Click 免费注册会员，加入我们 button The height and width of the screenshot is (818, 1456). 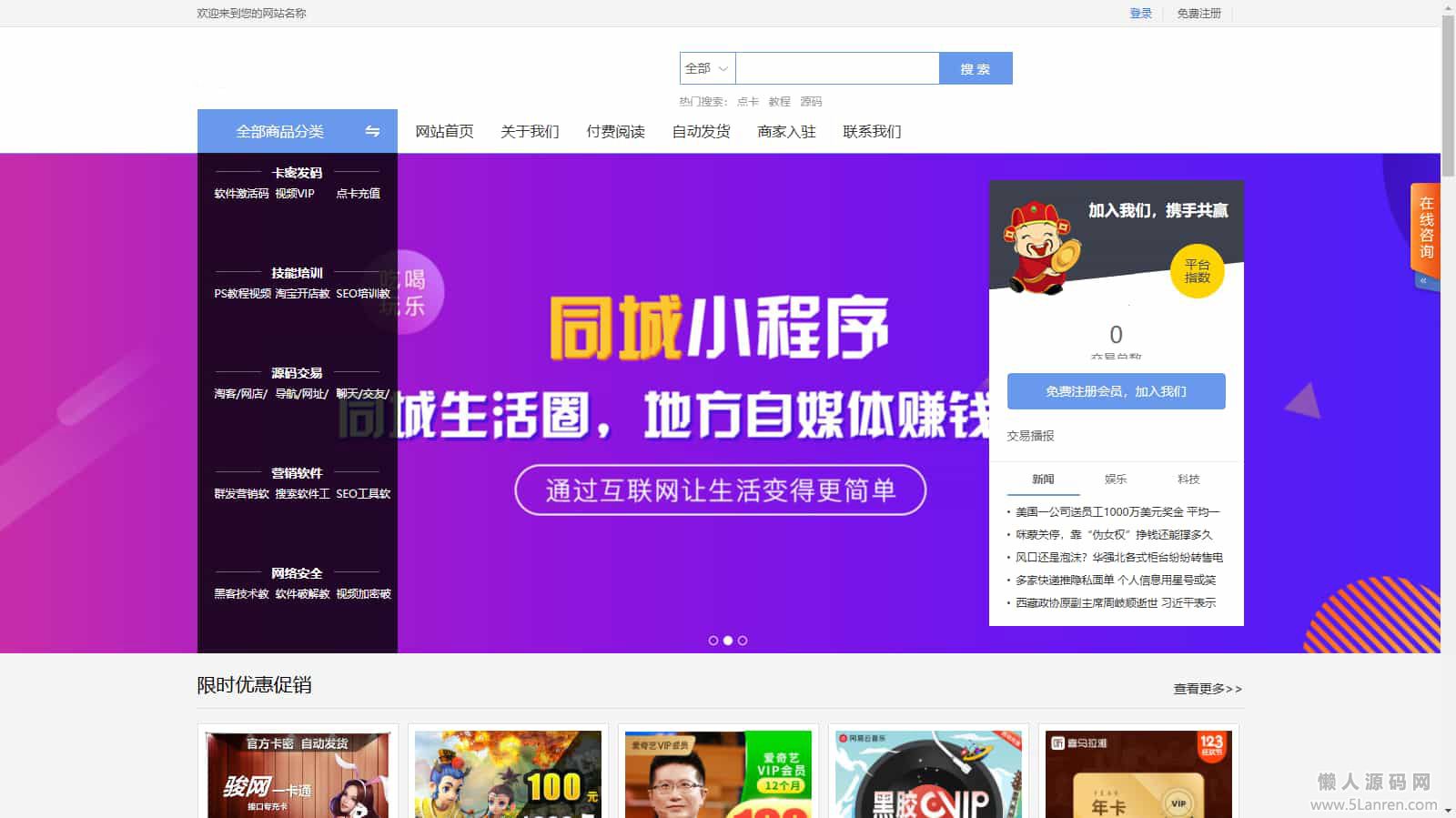1117,391
